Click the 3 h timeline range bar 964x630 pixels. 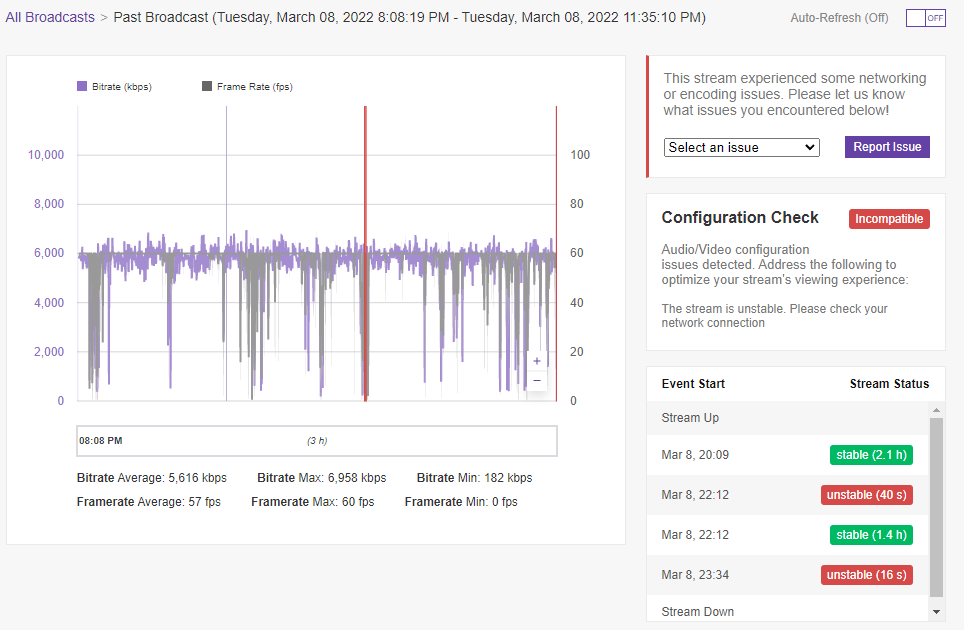click(x=317, y=441)
